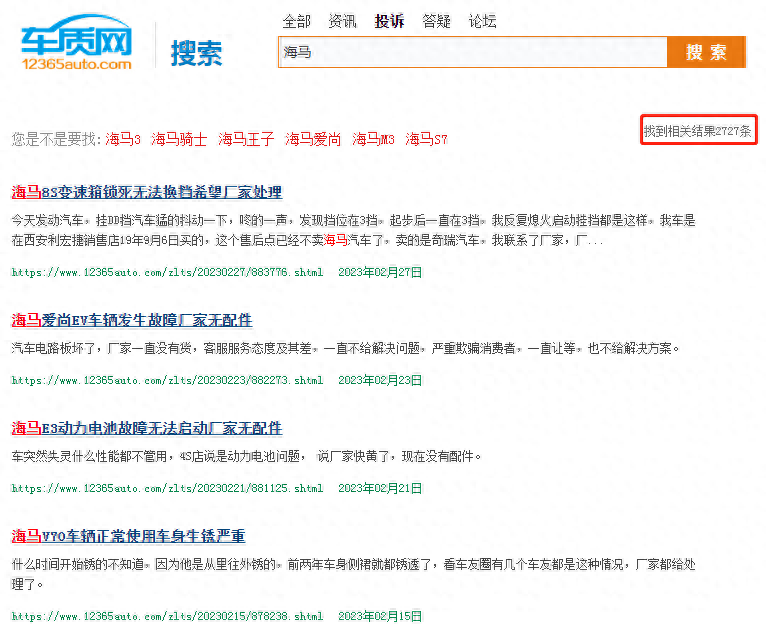Go to the 论坛 search tab

click(x=482, y=21)
